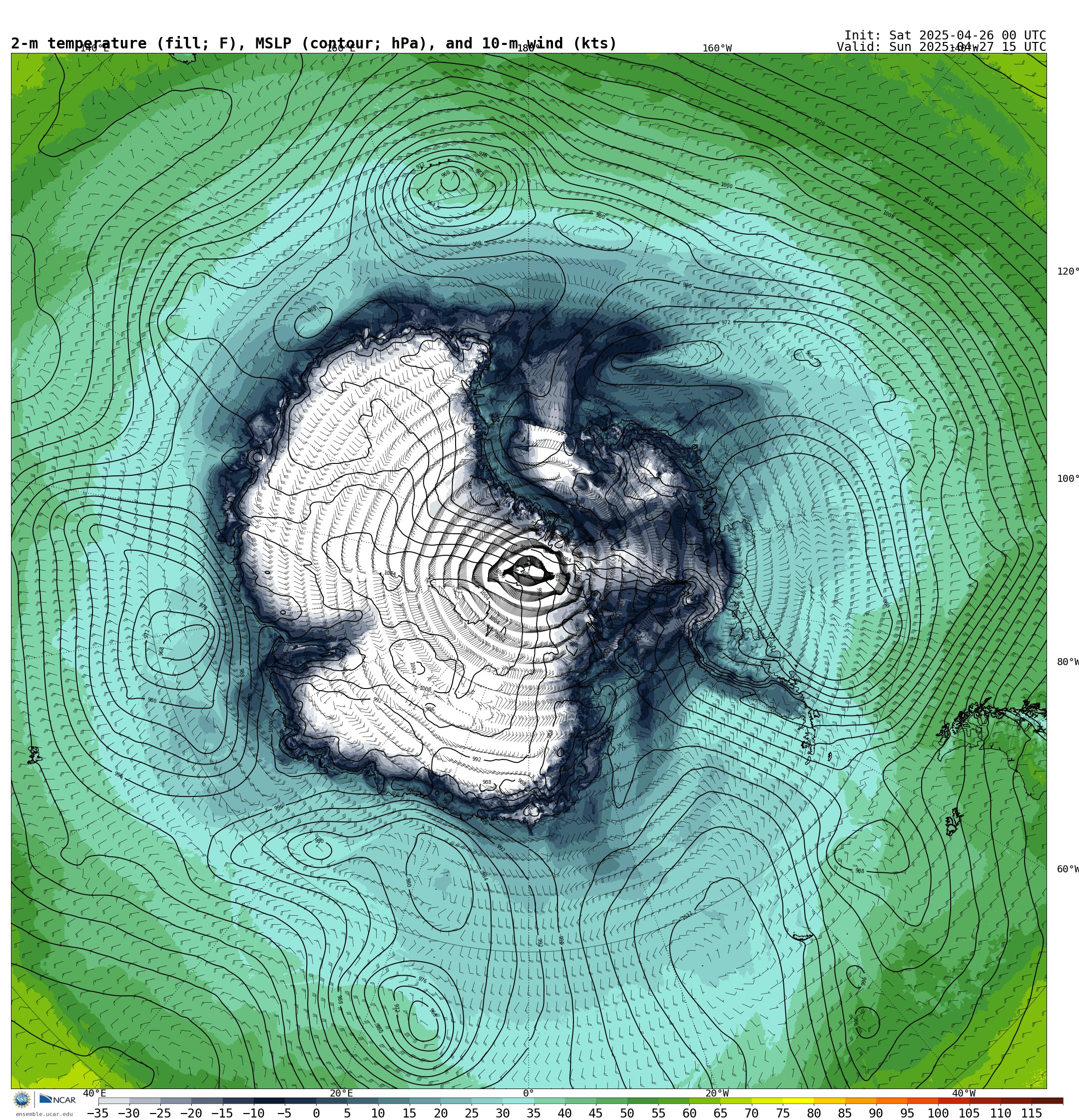This screenshot has width=1079, height=1120.
Task: Click the 180° longitude label at top
Action: point(529,48)
